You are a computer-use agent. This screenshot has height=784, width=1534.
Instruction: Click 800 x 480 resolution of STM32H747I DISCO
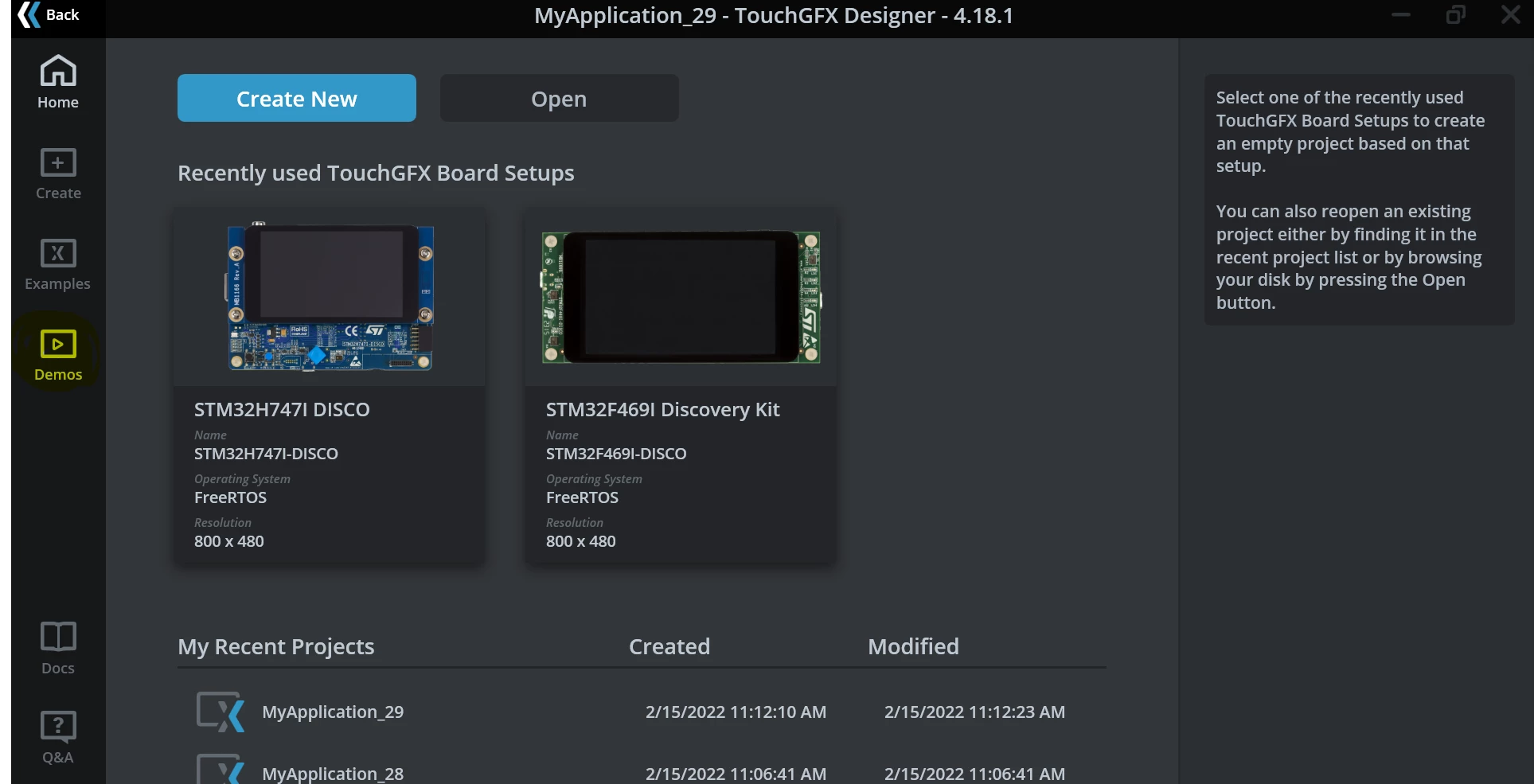tap(229, 541)
